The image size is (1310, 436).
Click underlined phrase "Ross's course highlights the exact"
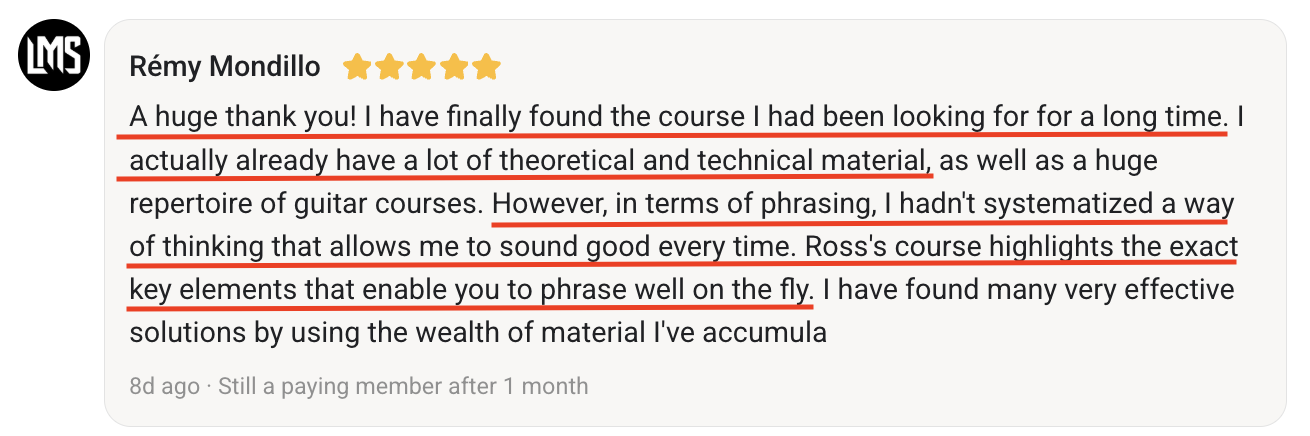coord(1015,246)
